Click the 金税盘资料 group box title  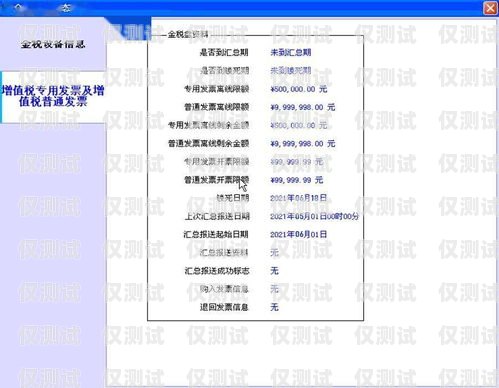pyautogui.click(x=188, y=34)
